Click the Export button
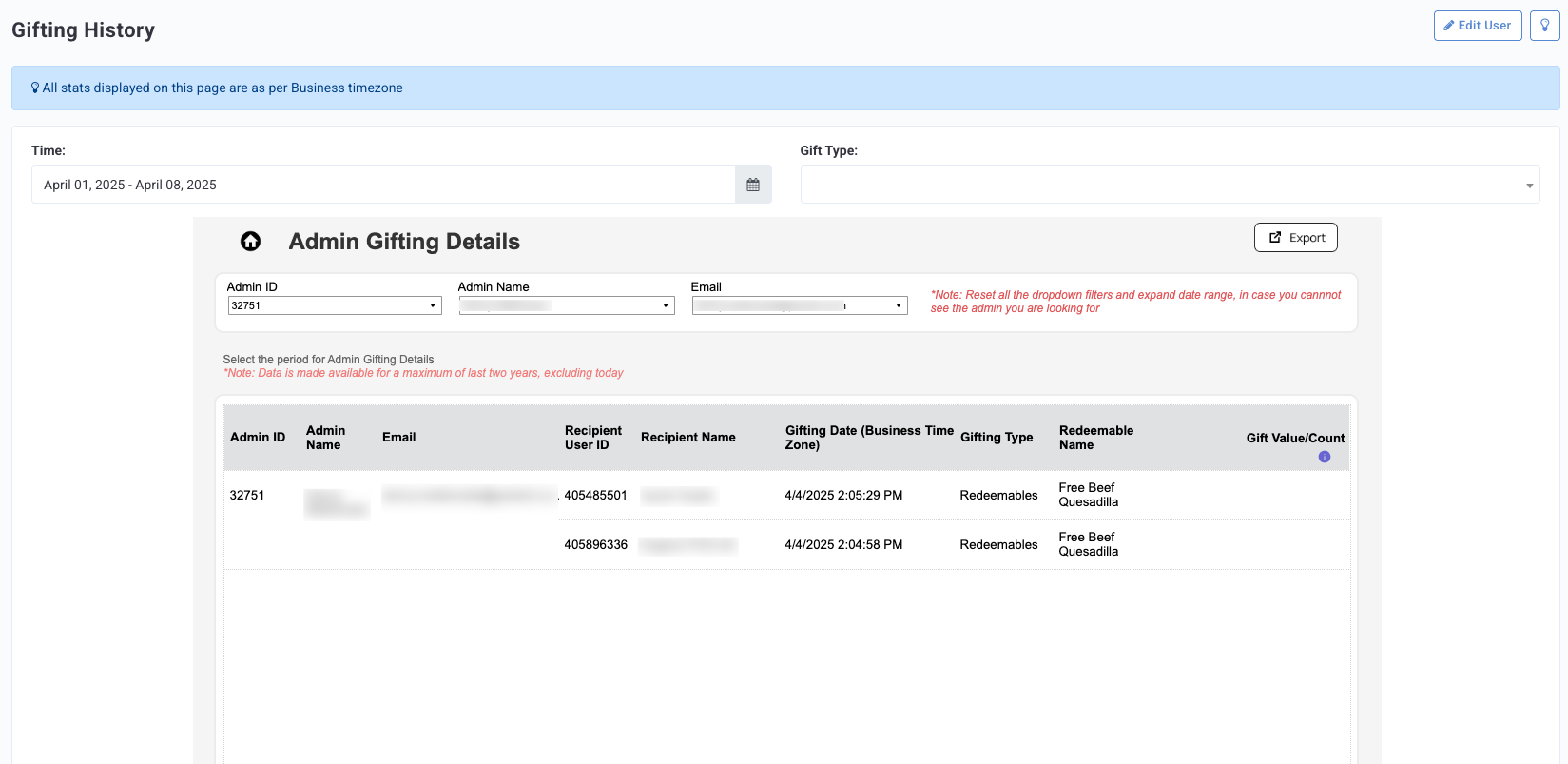The height and width of the screenshot is (764, 1568). pyautogui.click(x=1296, y=238)
